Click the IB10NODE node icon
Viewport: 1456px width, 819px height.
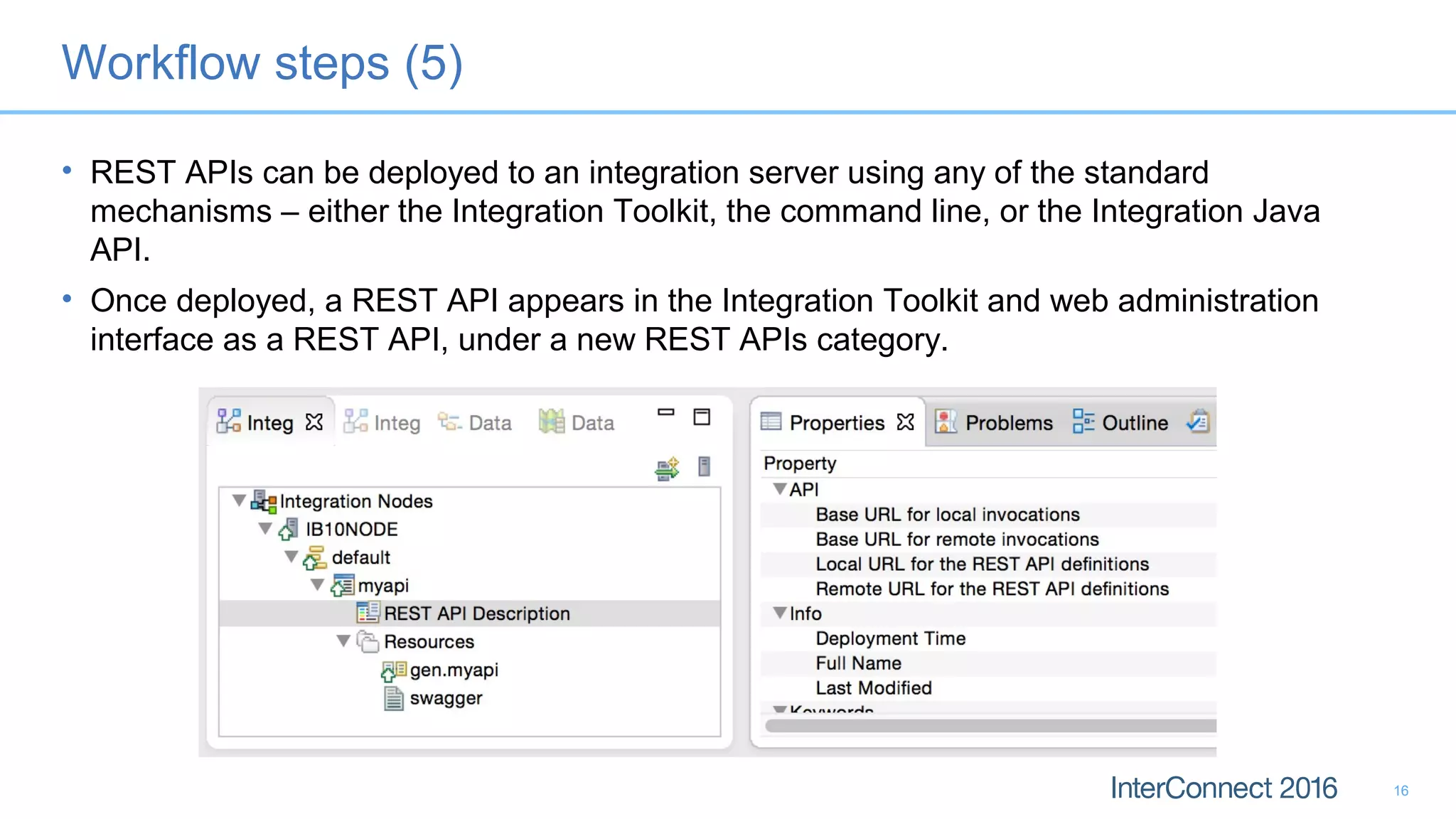[x=288, y=530]
